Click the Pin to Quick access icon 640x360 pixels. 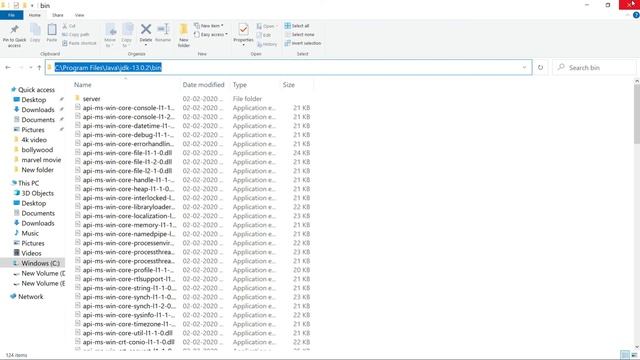(14, 30)
